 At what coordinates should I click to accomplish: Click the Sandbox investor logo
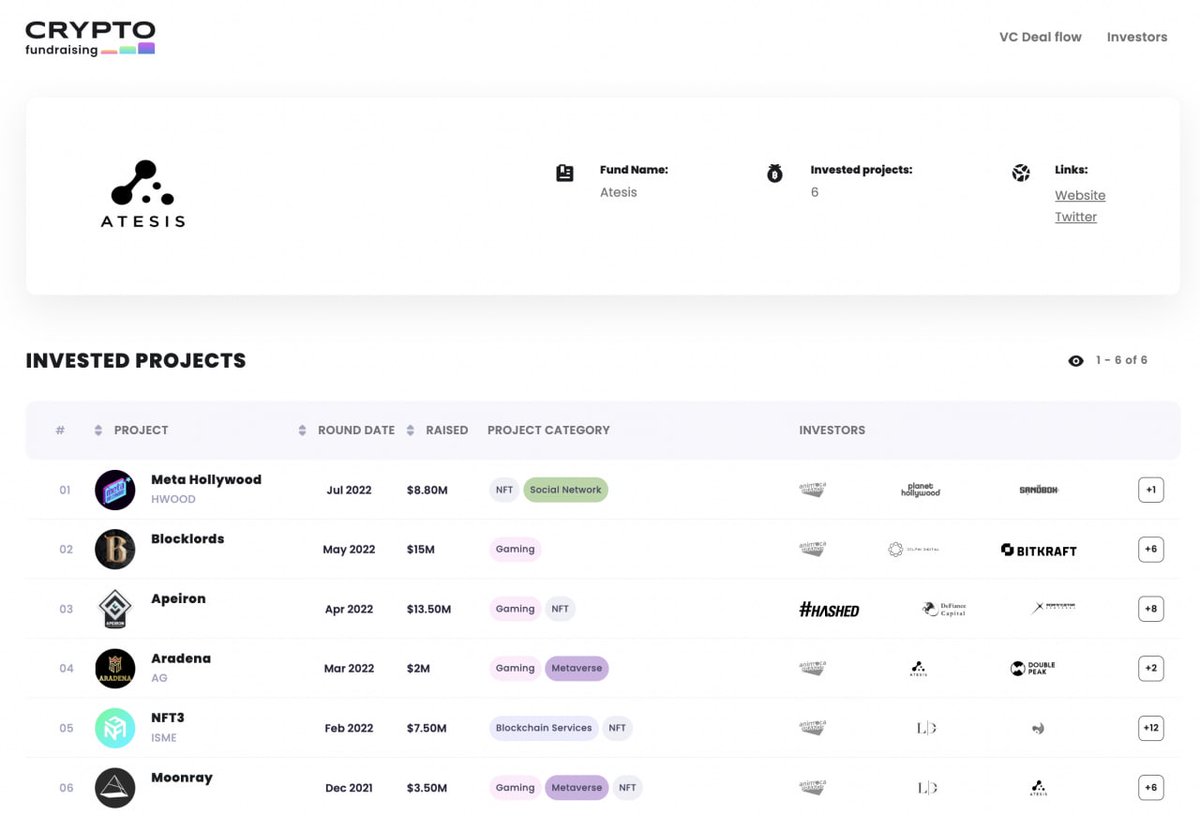1038,490
